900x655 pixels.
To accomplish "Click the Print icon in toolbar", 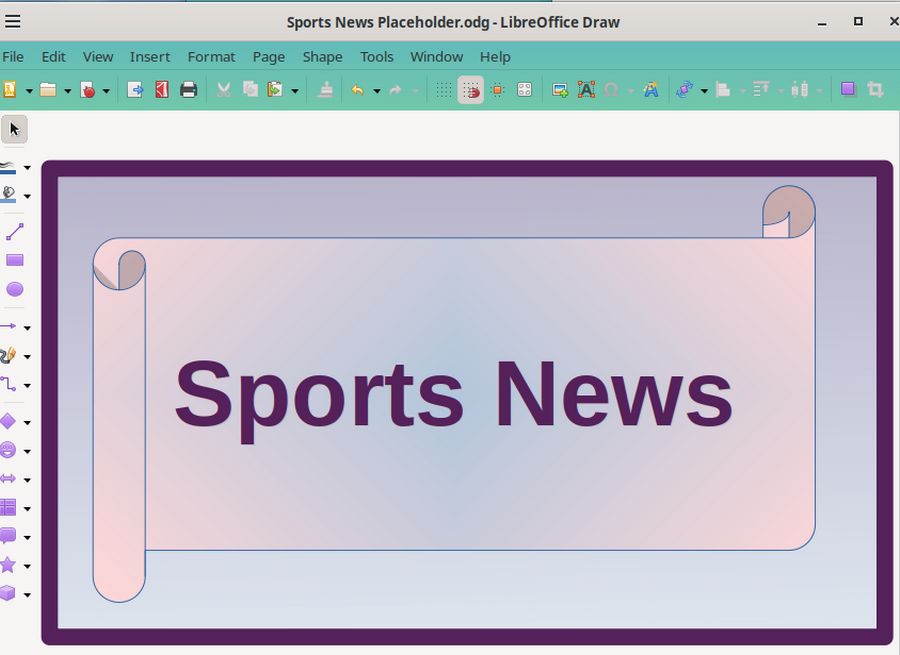I will (x=188, y=90).
